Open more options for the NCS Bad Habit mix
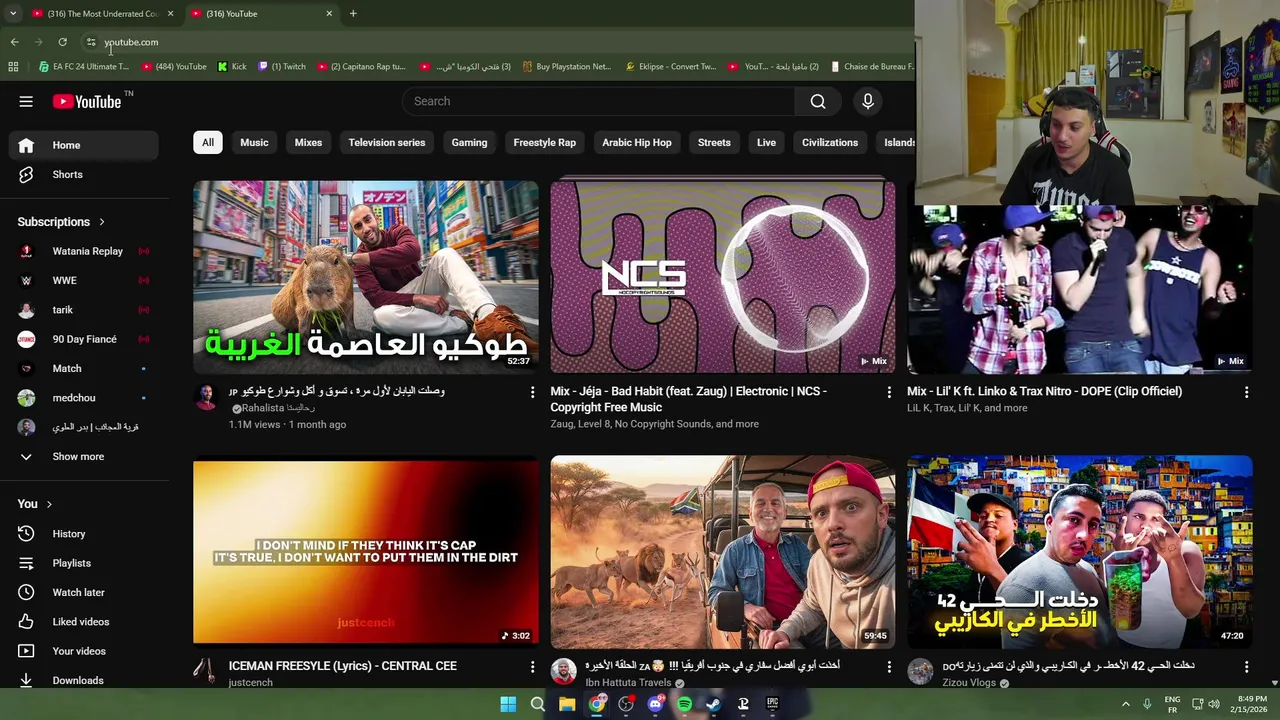Screen dimensions: 1280x720 pos(889,392)
